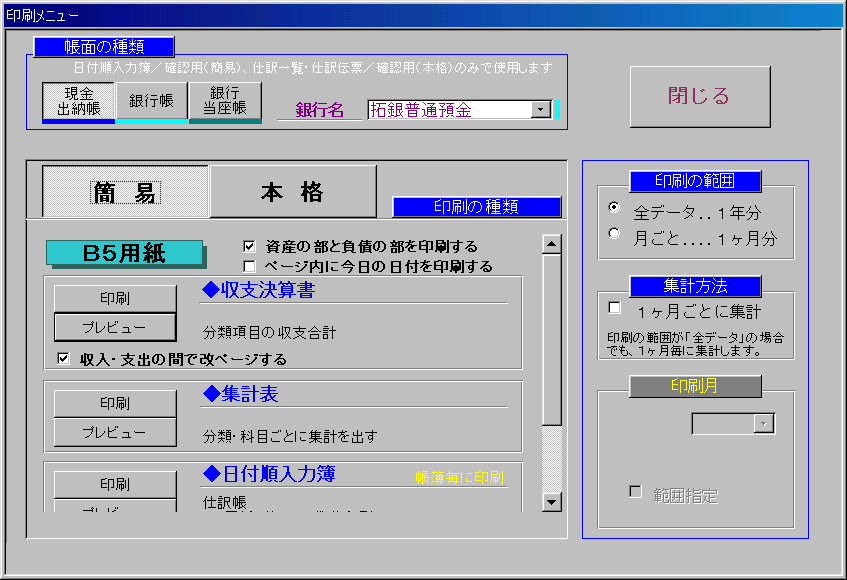Viewport: 847px width, 580px height.
Task: Toggle 資産の部と負債の部を印刷する checkbox
Action: point(249,246)
